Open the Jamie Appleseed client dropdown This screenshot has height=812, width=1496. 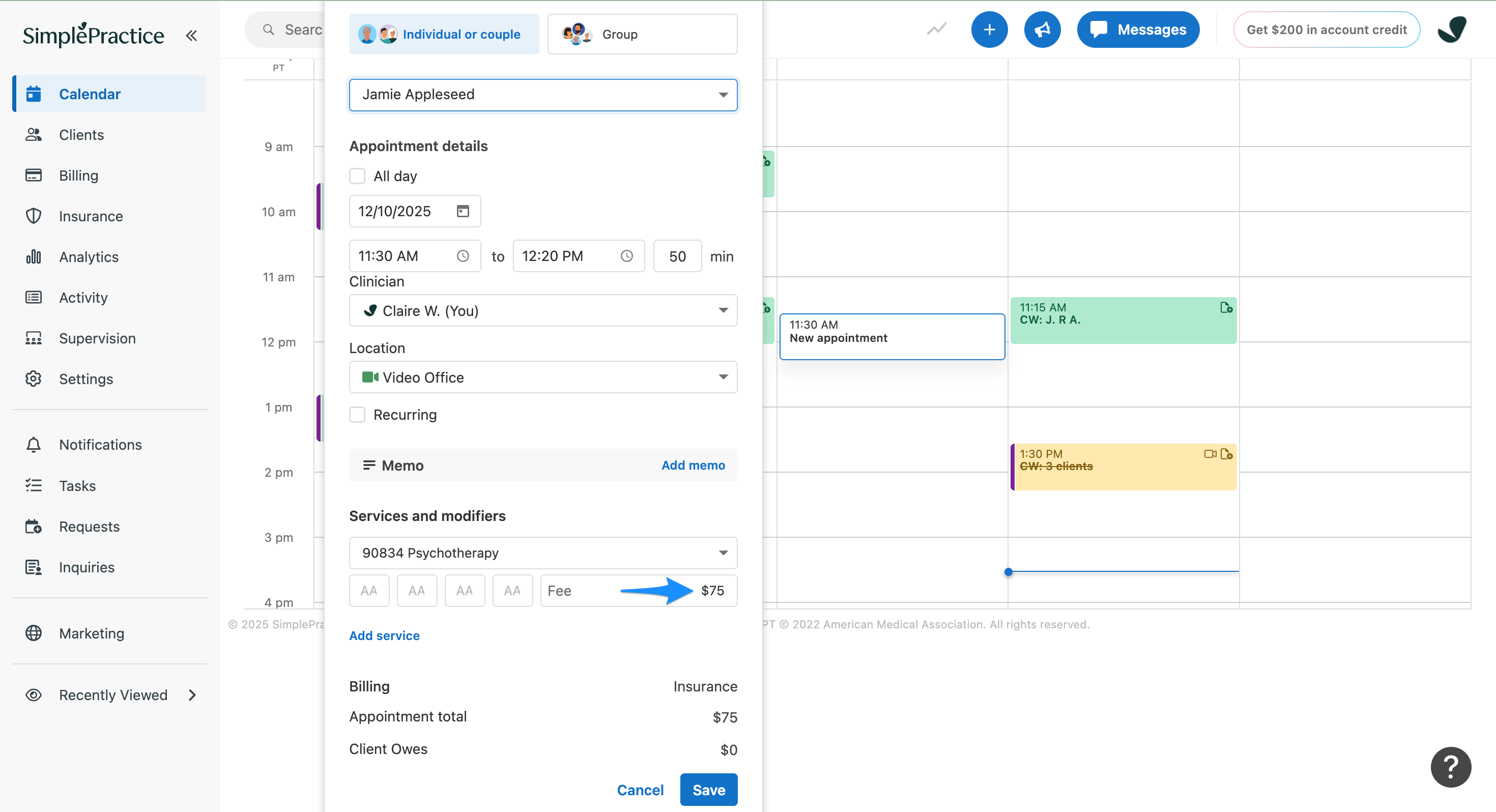pyautogui.click(x=543, y=95)
